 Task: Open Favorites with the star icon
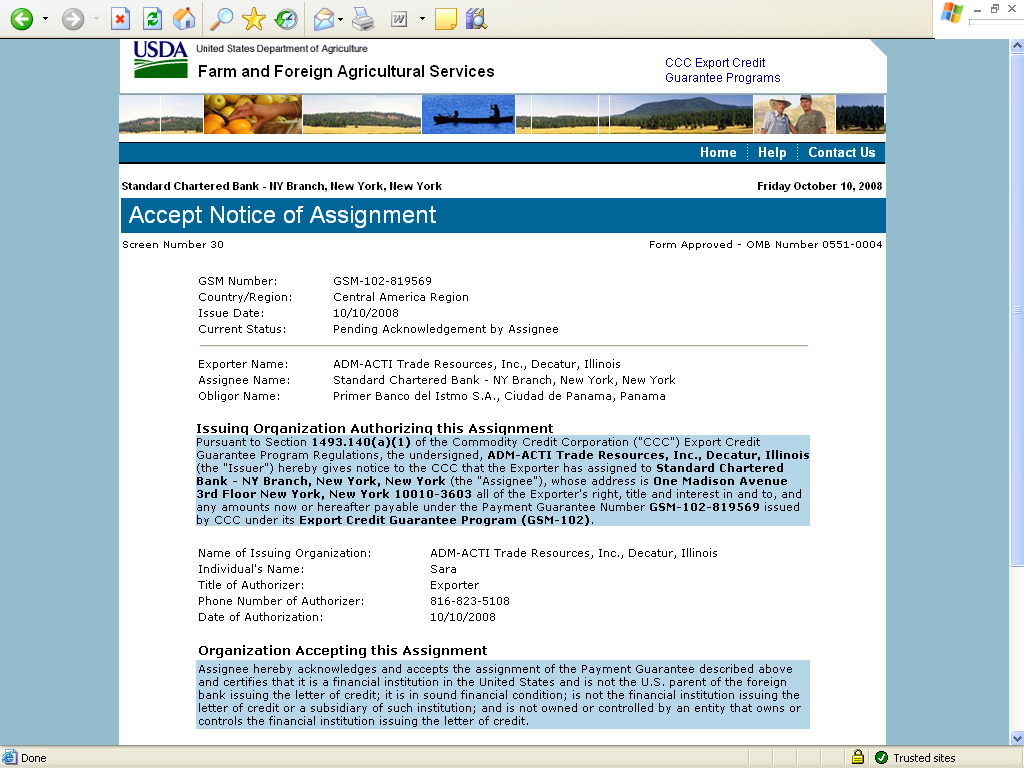click(x=253, y=19)
